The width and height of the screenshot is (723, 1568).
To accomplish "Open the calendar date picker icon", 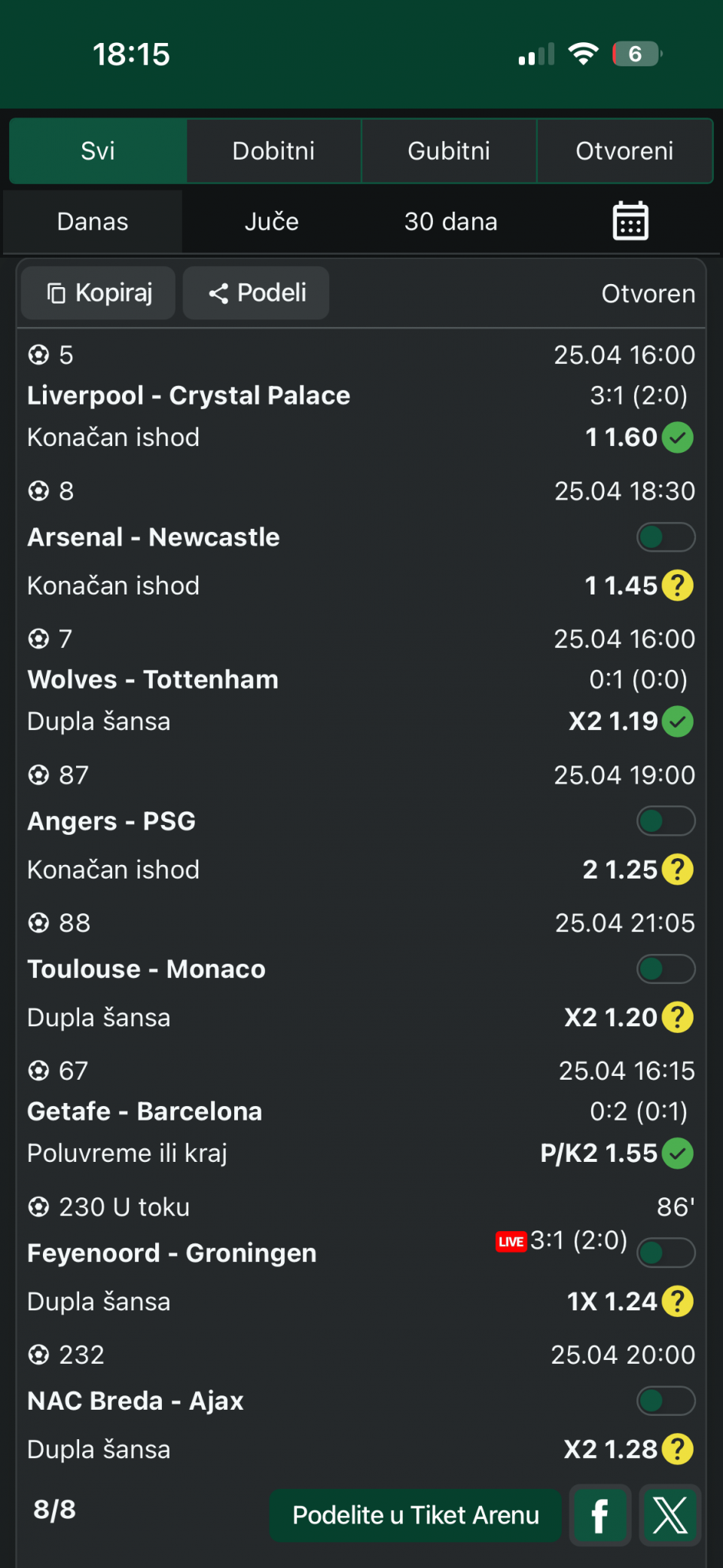I will tap(630, 221).
